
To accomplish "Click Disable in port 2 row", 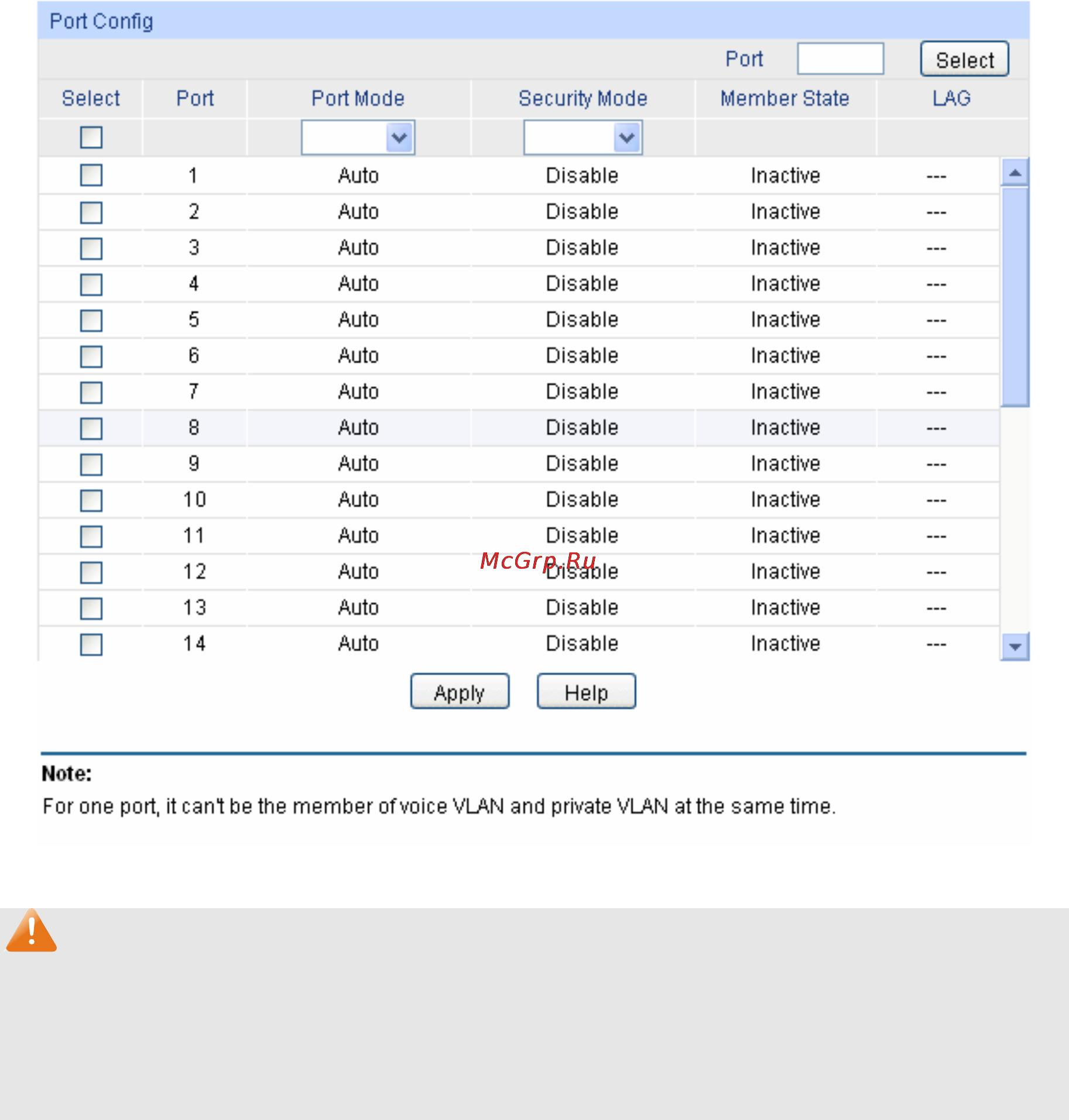I will (582, 211).
